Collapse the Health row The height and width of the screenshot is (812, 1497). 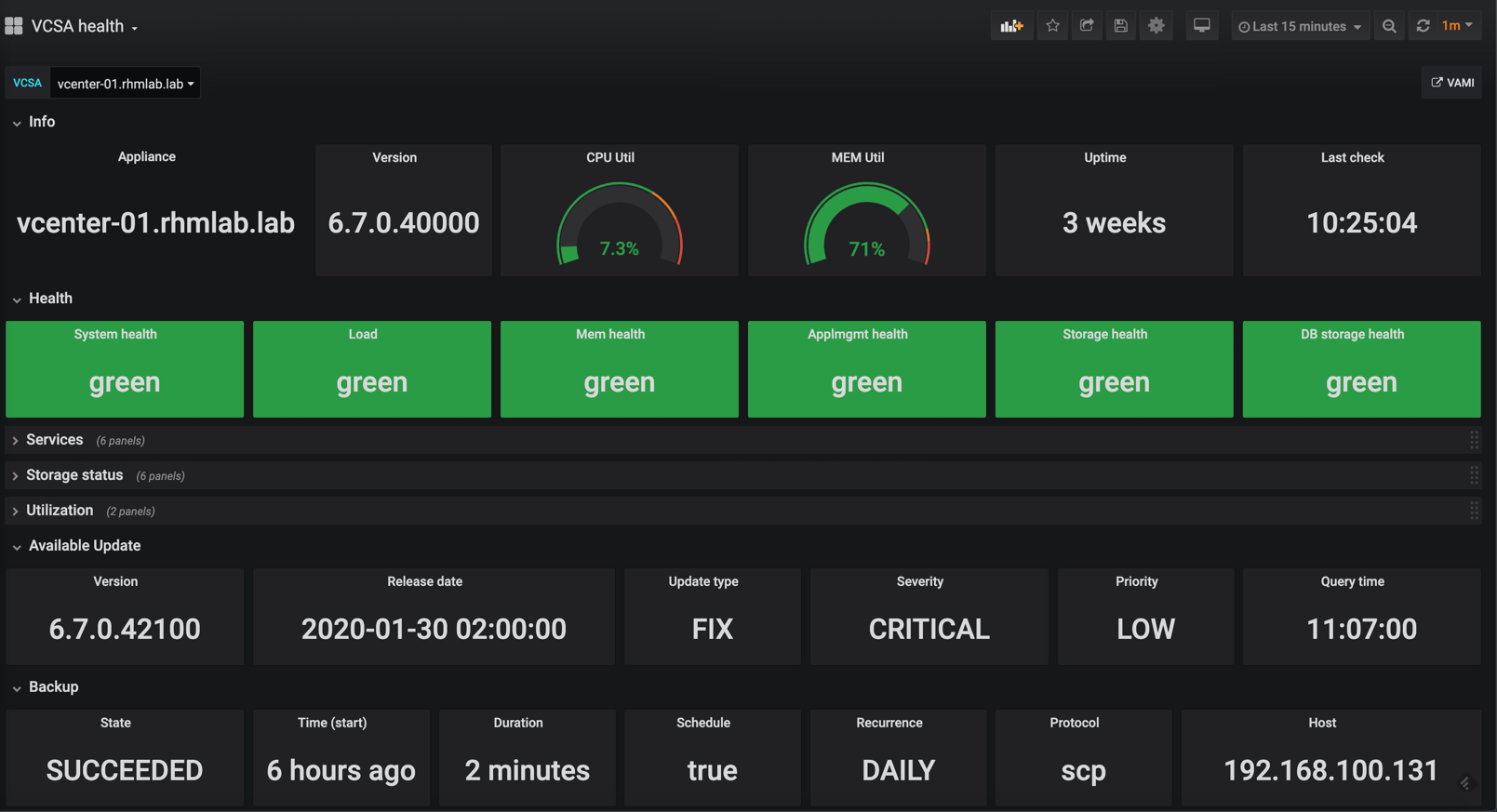pyautogui.click(x=42, y=299)
